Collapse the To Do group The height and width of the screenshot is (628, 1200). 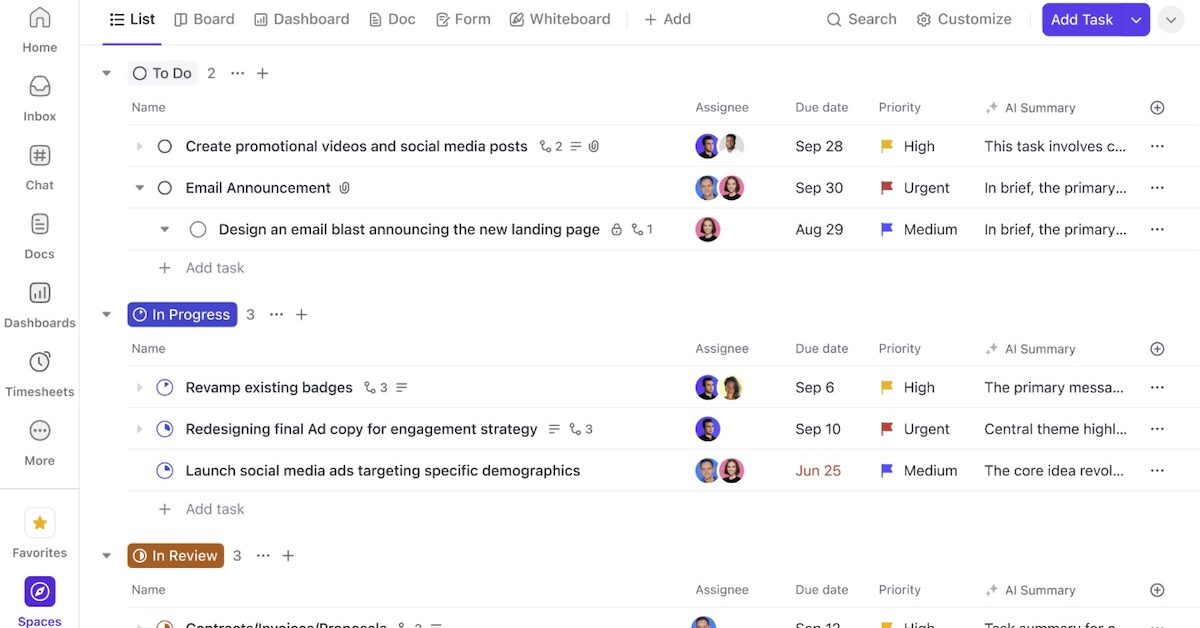click(107, 73)
